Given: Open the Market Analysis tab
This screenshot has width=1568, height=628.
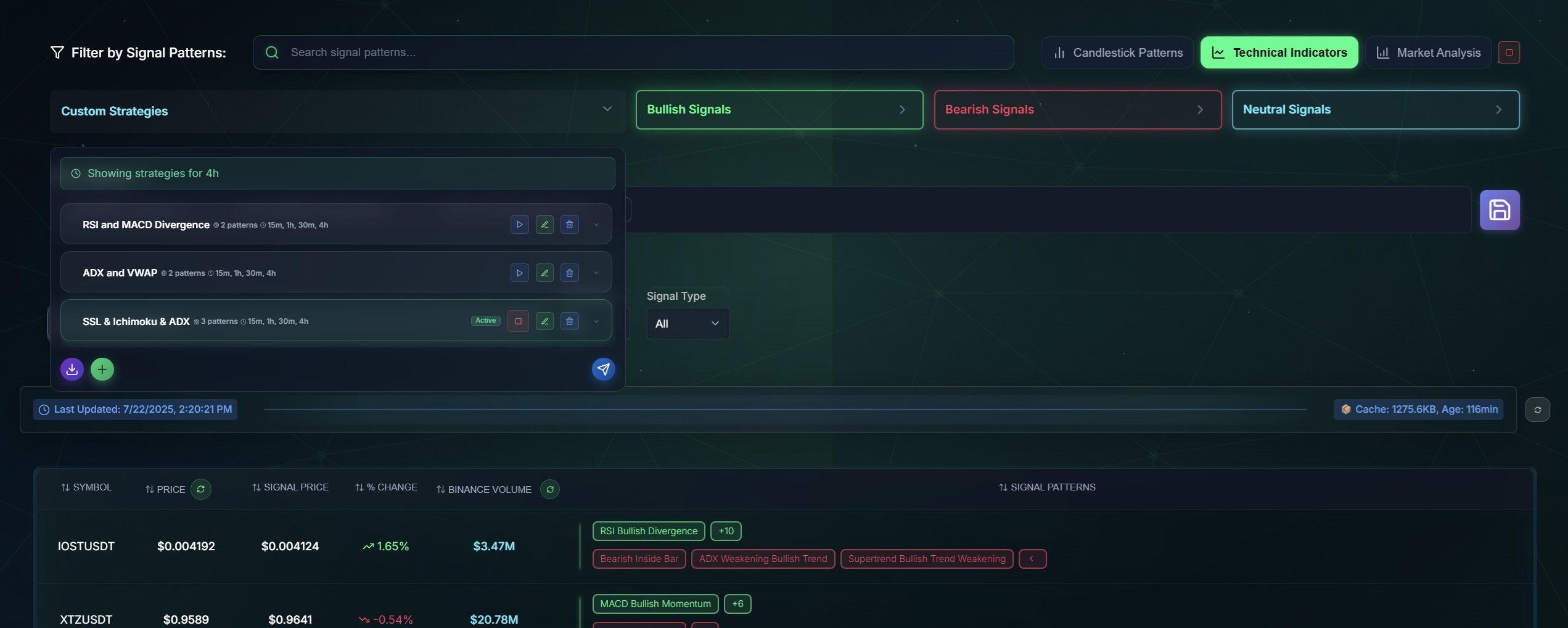Looking at the screenshot, I should coord(1429,52).
